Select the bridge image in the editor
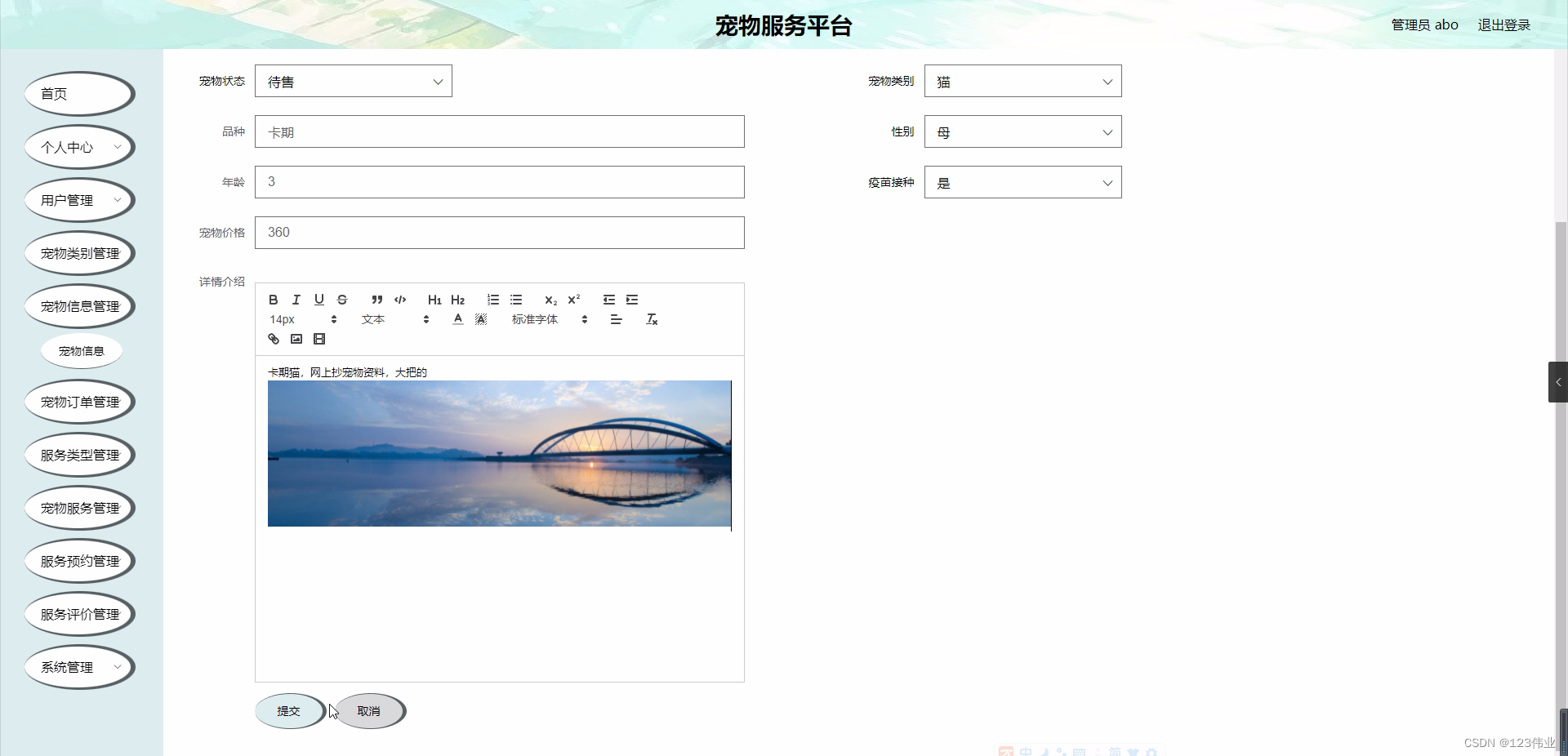The image size is (1568, 756). pos(499,453)
